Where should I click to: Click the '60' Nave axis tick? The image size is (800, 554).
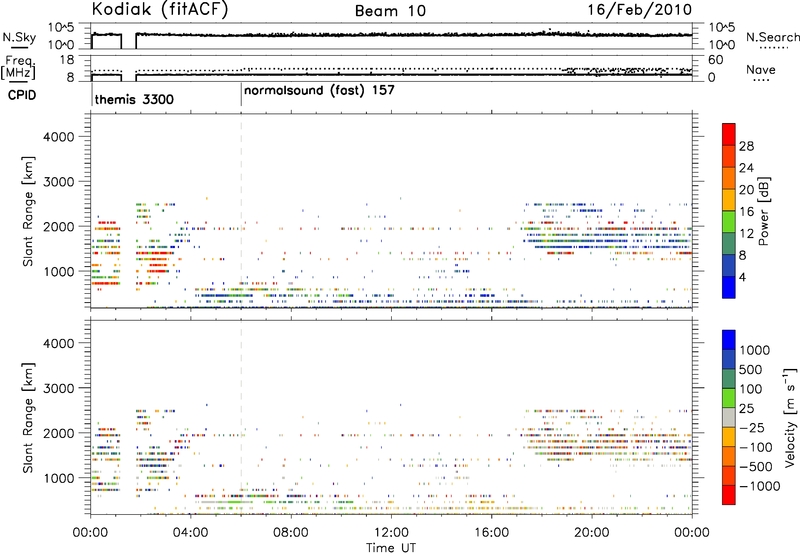(x=716, y=60)
